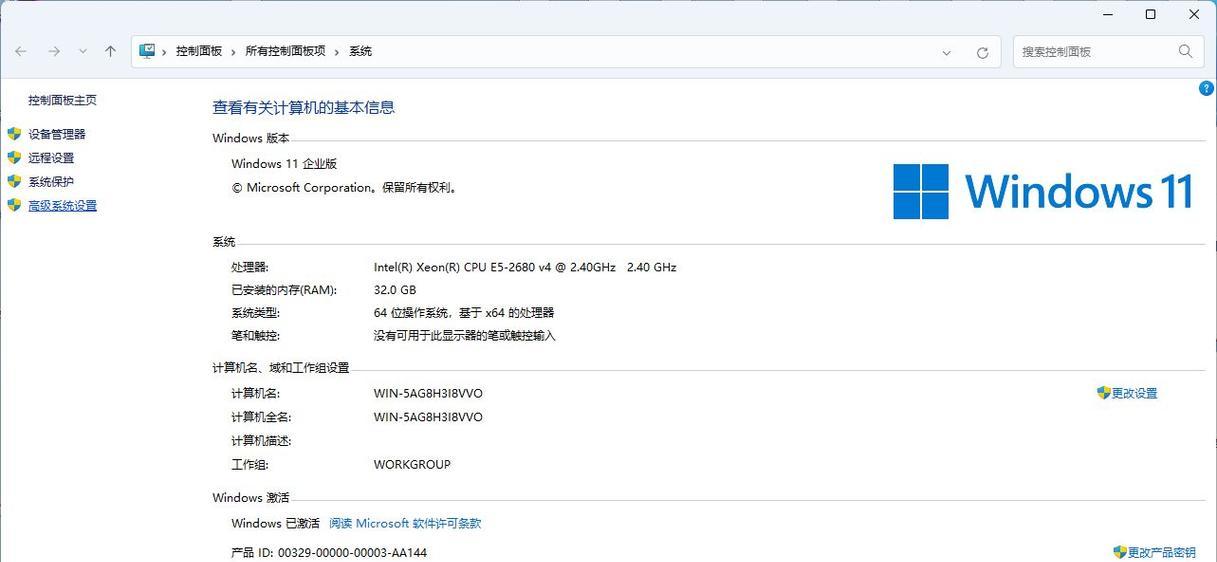Select section header Windows 激活
1217x562 pixels.
[x=251, y=498]
